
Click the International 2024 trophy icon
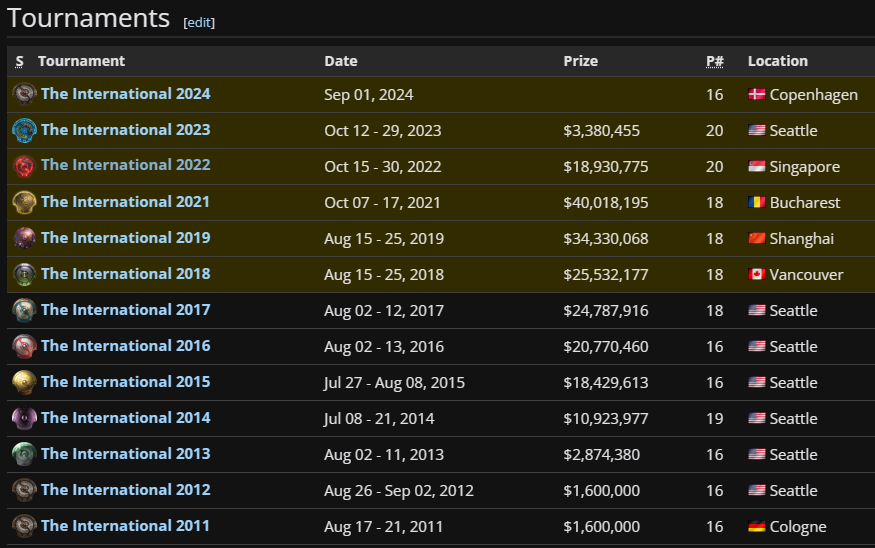click(24, 94)
